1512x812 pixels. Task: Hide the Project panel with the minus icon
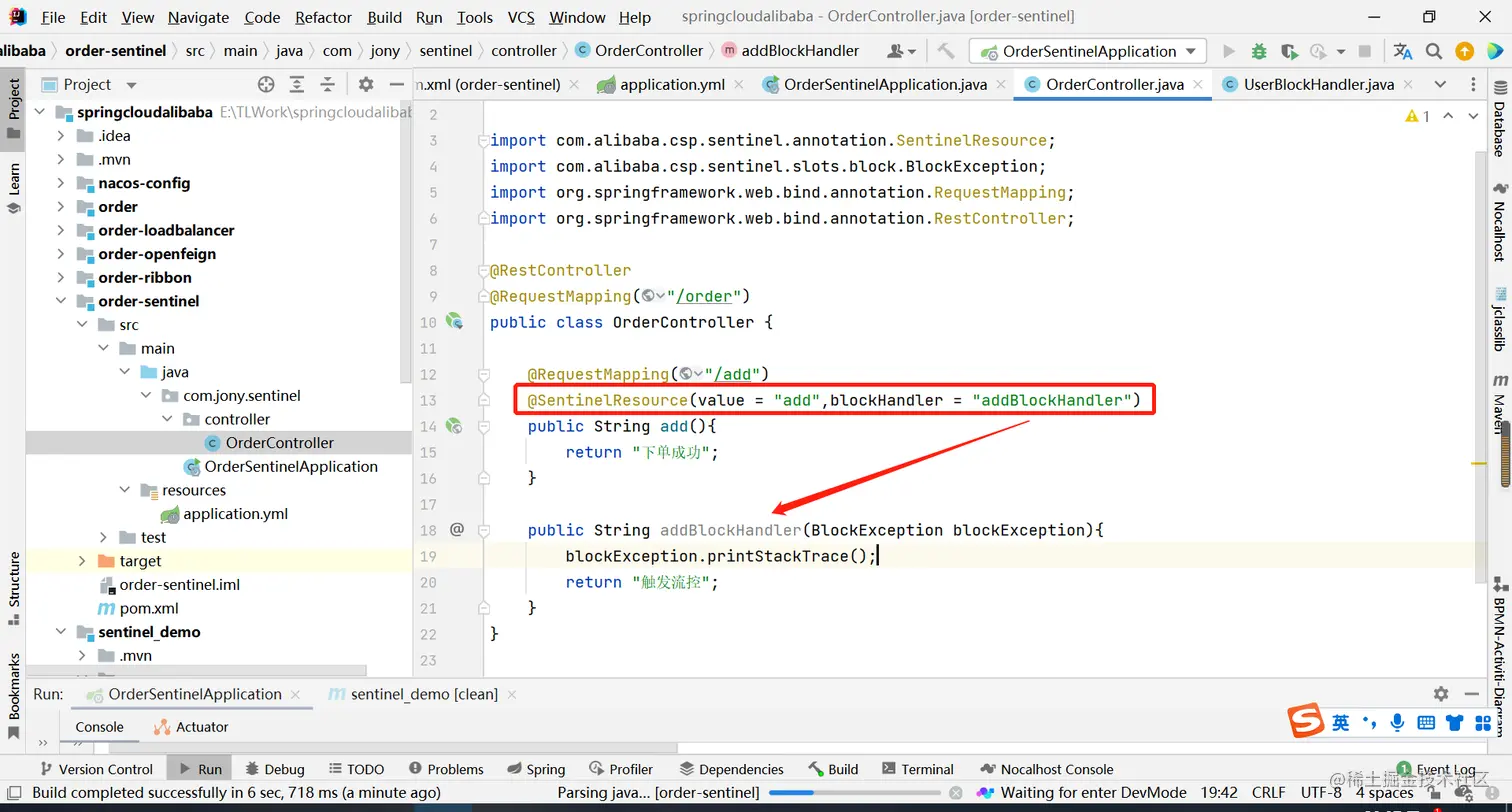[x=397, y=85]
